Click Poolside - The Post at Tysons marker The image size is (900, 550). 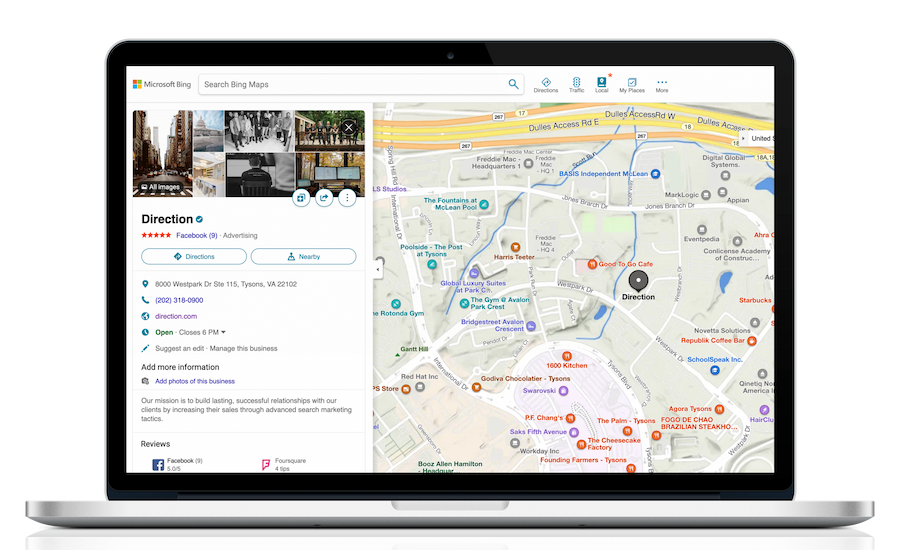coord(432,264)
